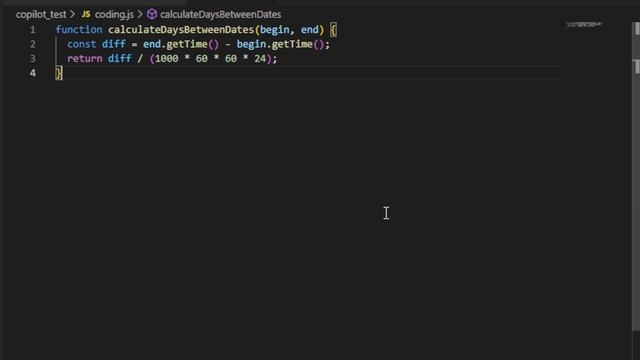
Task: Click 'end.getTime()' call on line 2
Action: tap(181, 44)
